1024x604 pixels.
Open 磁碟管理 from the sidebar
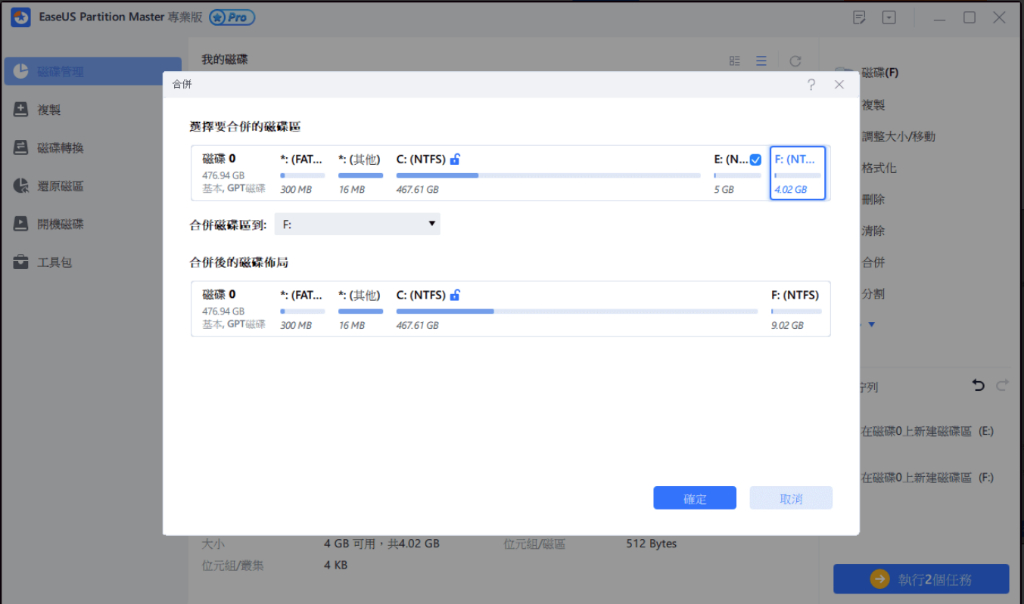coord(60,72)
